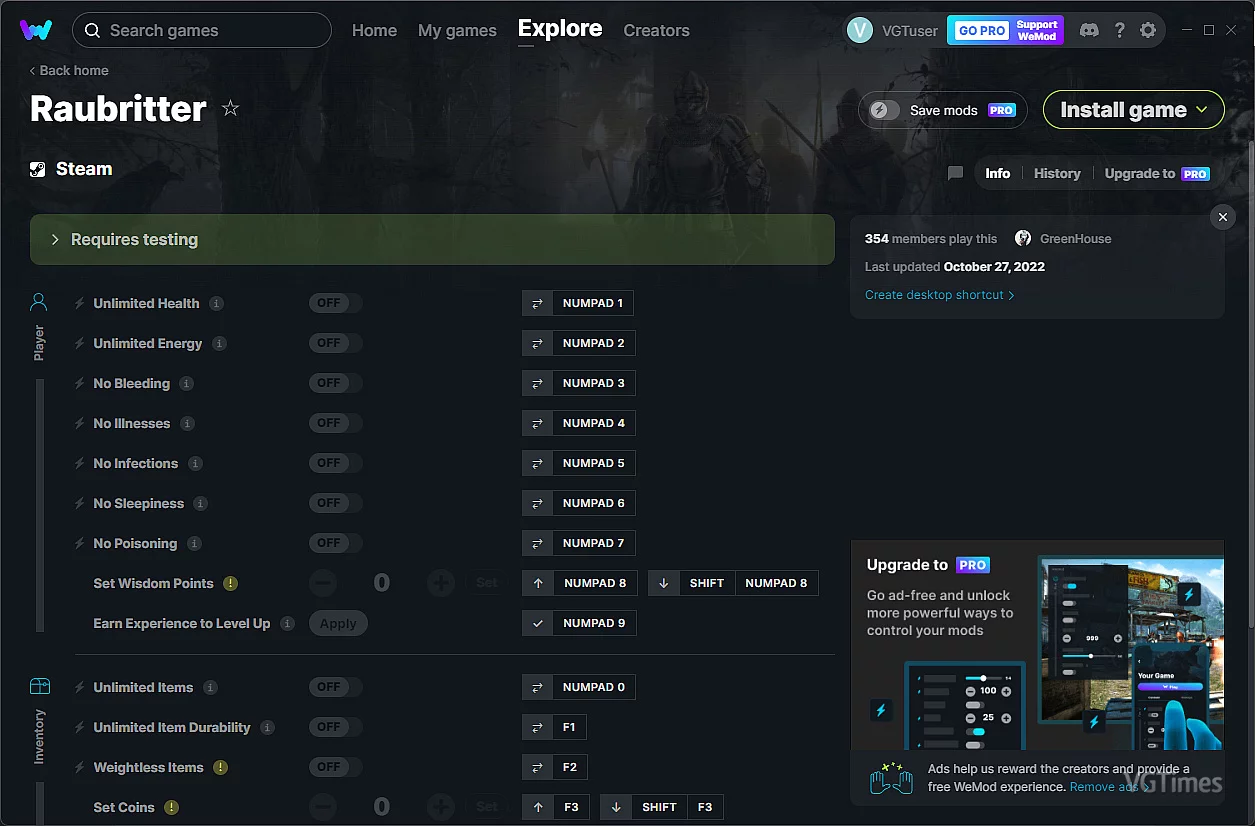The height and width of the screenshot is (826, 1255).
Task: Open the Creators tab
Action: coord(656,30)
